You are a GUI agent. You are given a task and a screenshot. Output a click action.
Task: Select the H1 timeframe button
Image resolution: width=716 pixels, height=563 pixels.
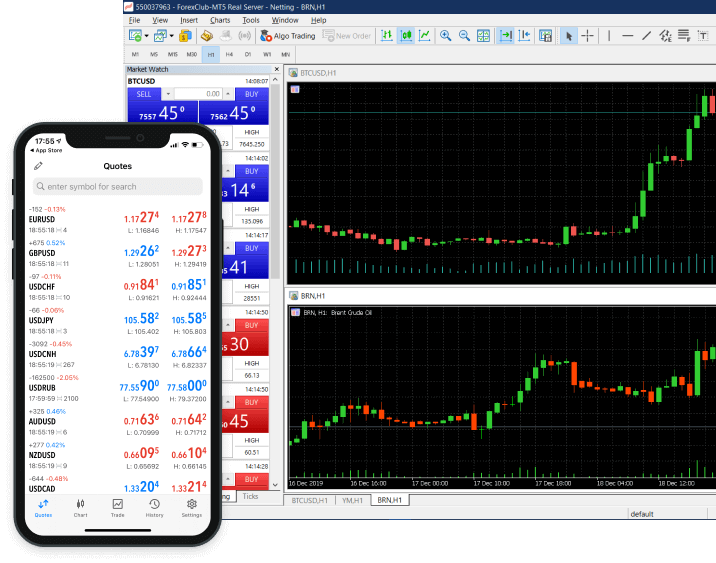coord(211,54)
